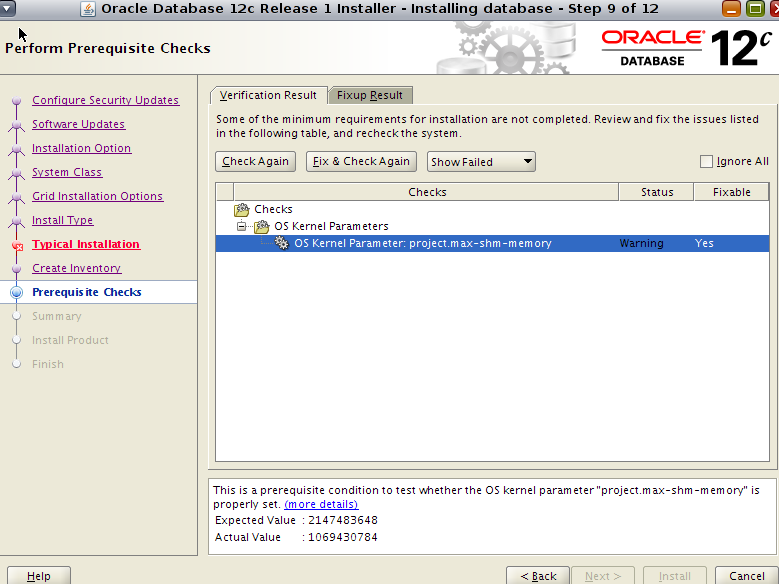Click the Java icon in the title bar

[88, 9]
